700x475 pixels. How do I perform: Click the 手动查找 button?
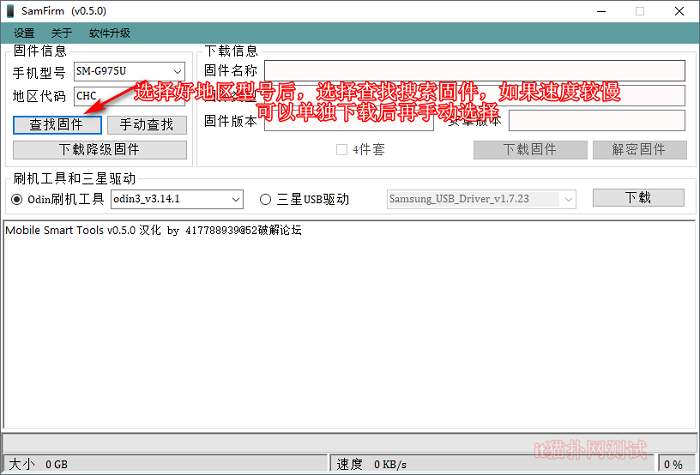pyautogui.click(x=147, y=125)
